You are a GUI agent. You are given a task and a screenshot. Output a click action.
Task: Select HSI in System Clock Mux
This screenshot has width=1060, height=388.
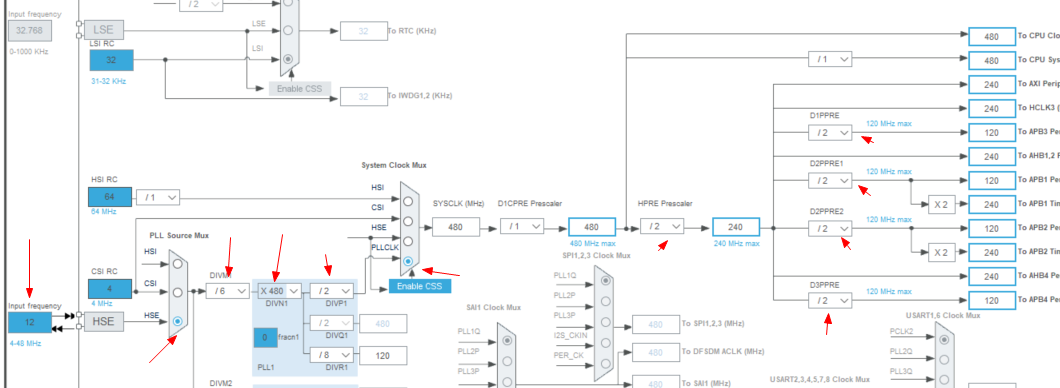408,201
